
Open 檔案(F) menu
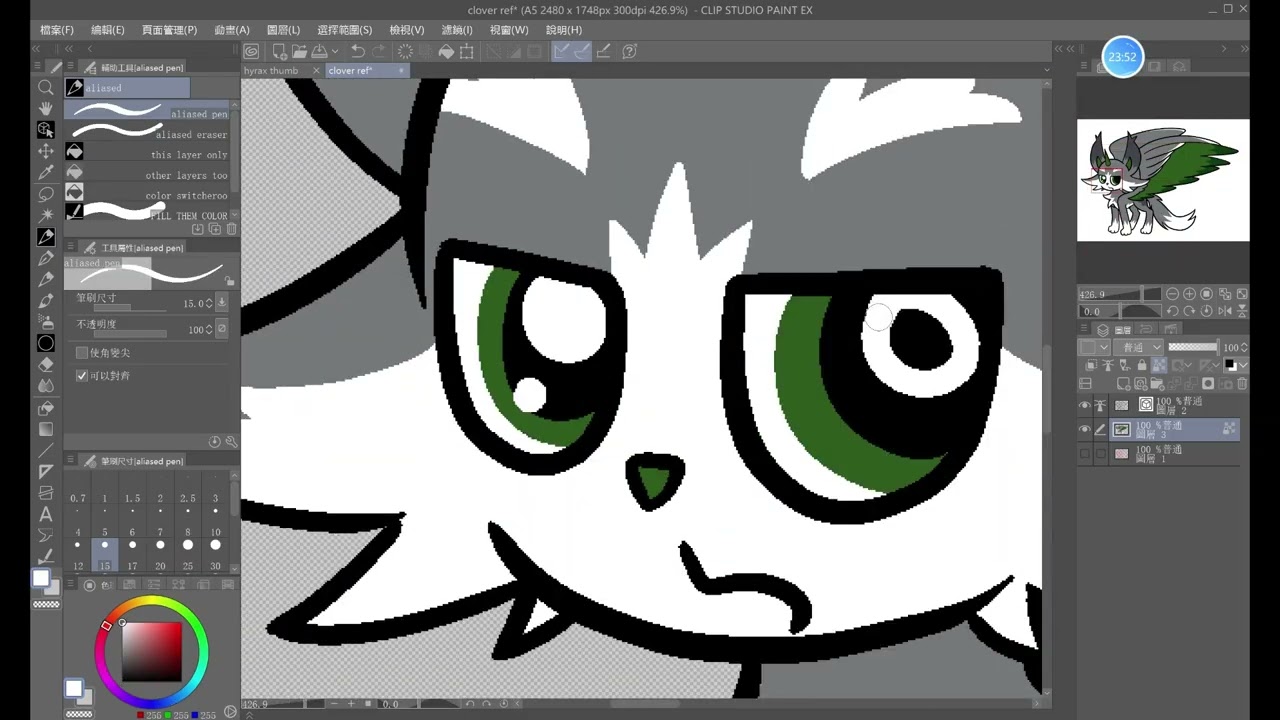tap(56, 30)
